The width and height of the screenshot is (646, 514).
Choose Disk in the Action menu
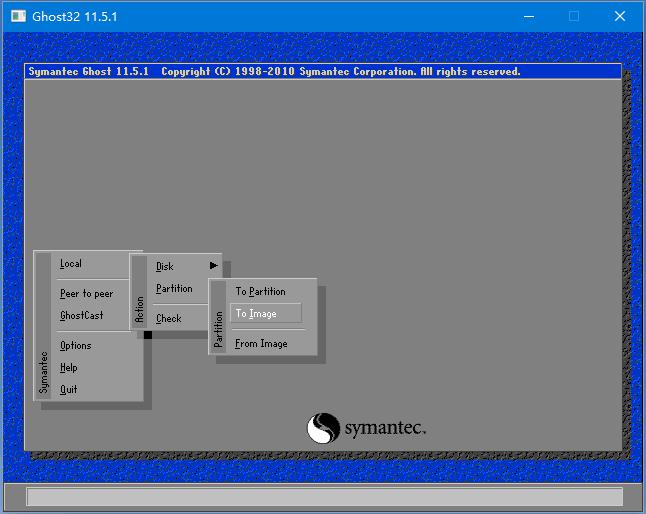click(165, 267)
